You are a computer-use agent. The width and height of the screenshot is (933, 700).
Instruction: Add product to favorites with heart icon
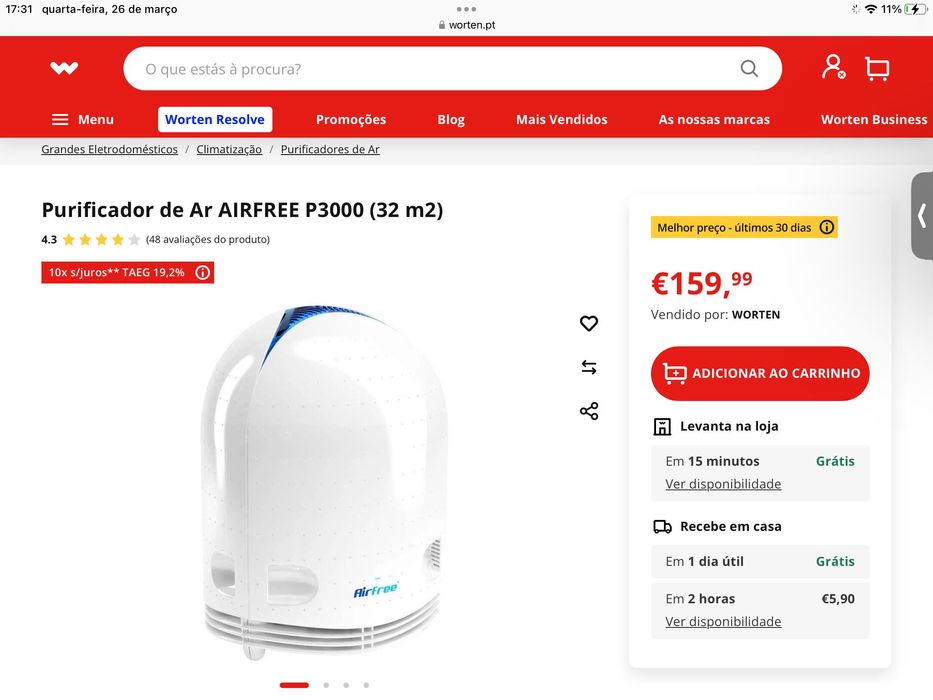[x=588, y=323]
